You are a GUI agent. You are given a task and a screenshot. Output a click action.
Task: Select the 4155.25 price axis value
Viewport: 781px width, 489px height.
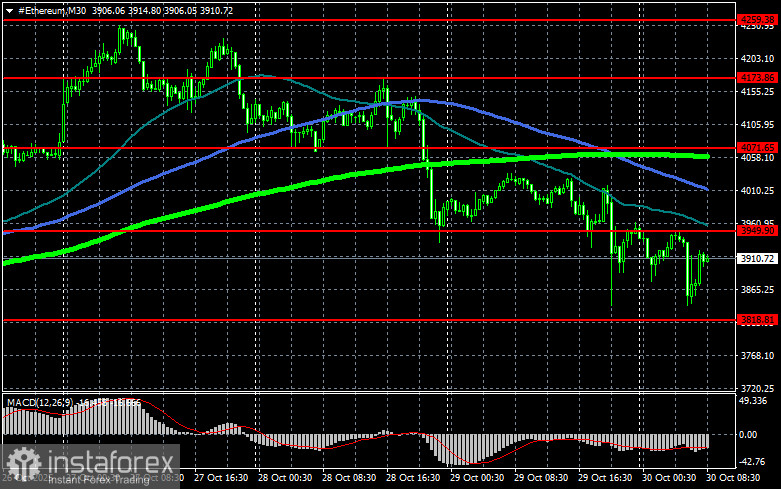[x=757, y=92]
